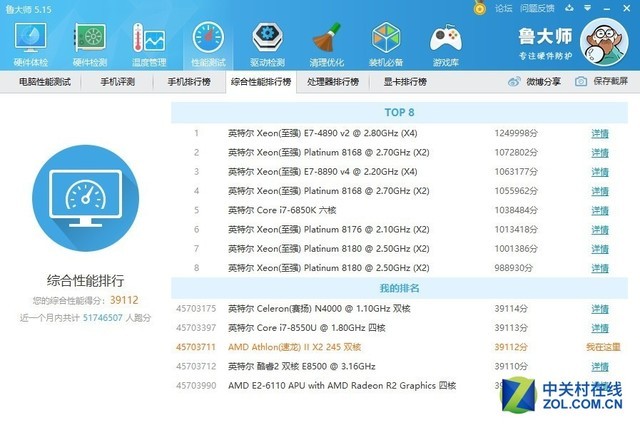Open 详情 for Core i7-6850K row
The width and height of the screenshot is (640, 425).
[x=600, y=210]
